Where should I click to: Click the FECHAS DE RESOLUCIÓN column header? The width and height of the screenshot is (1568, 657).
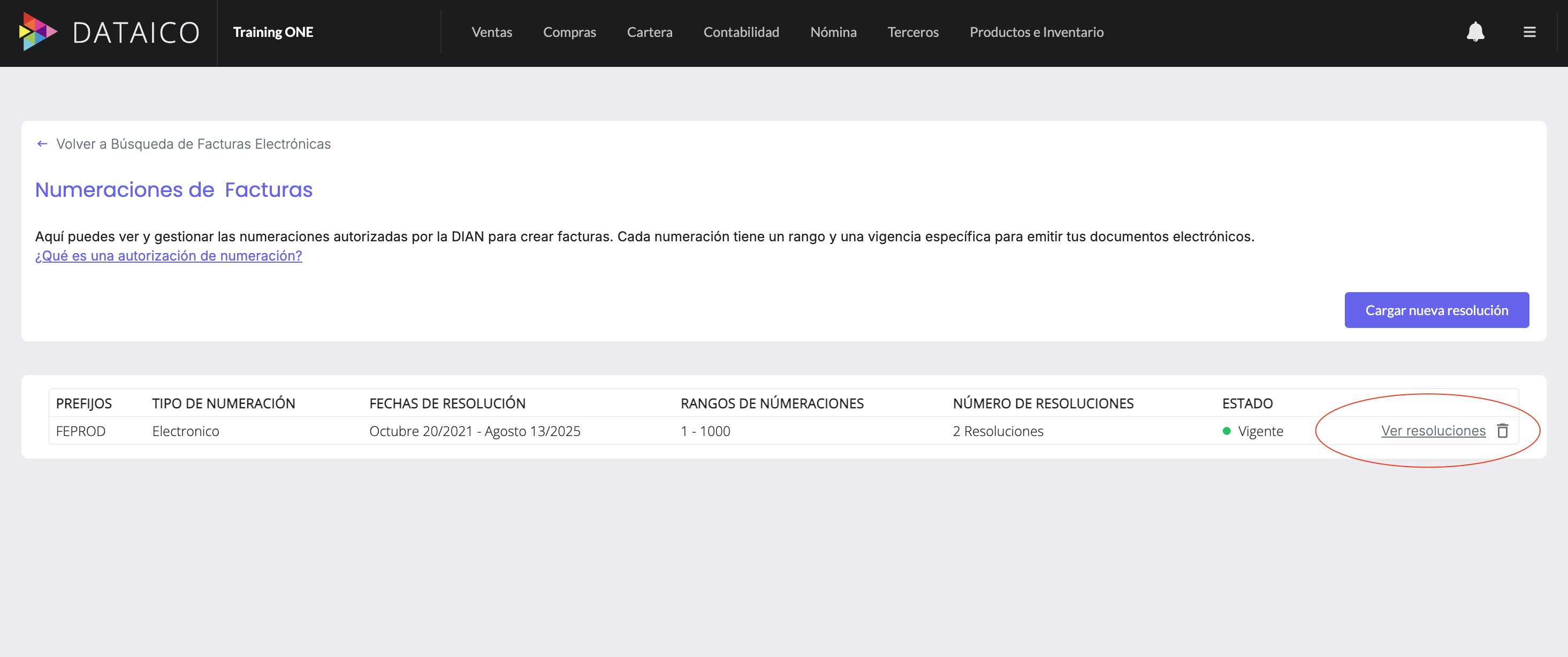click(447, 403)
